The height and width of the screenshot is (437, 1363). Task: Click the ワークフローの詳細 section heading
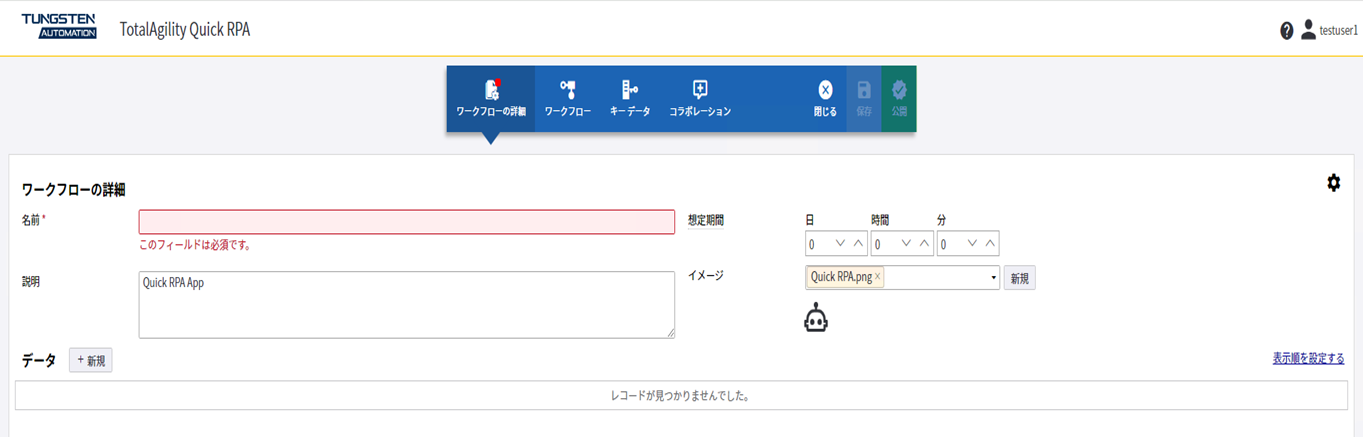pos(73,189)
